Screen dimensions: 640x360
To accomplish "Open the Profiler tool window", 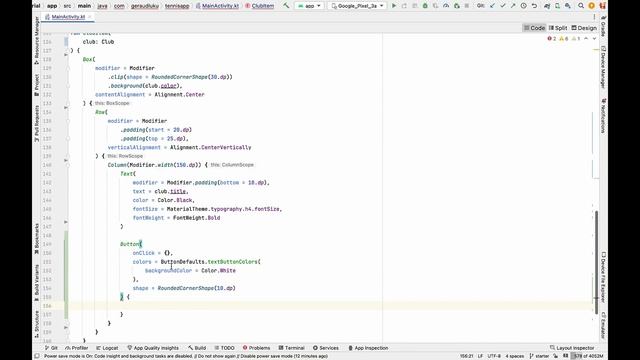I will pos(77,348).
